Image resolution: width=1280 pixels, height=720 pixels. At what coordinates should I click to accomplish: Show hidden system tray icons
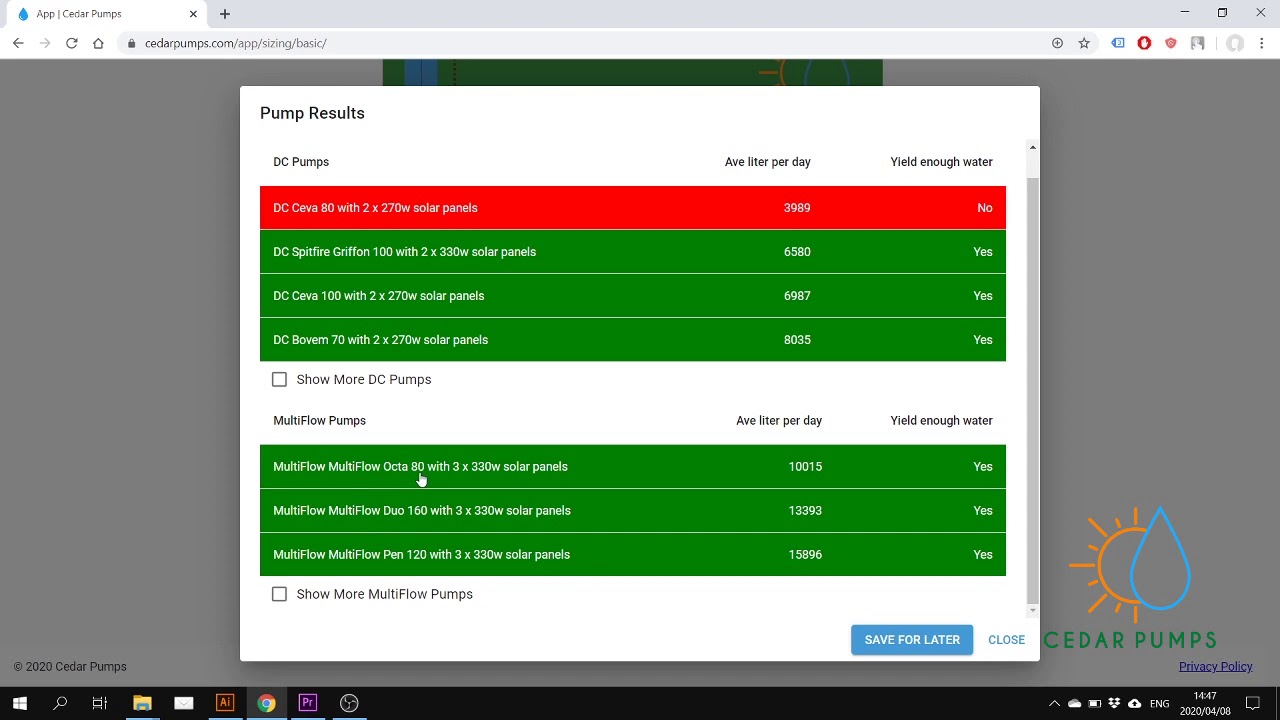pos(1054,704)
